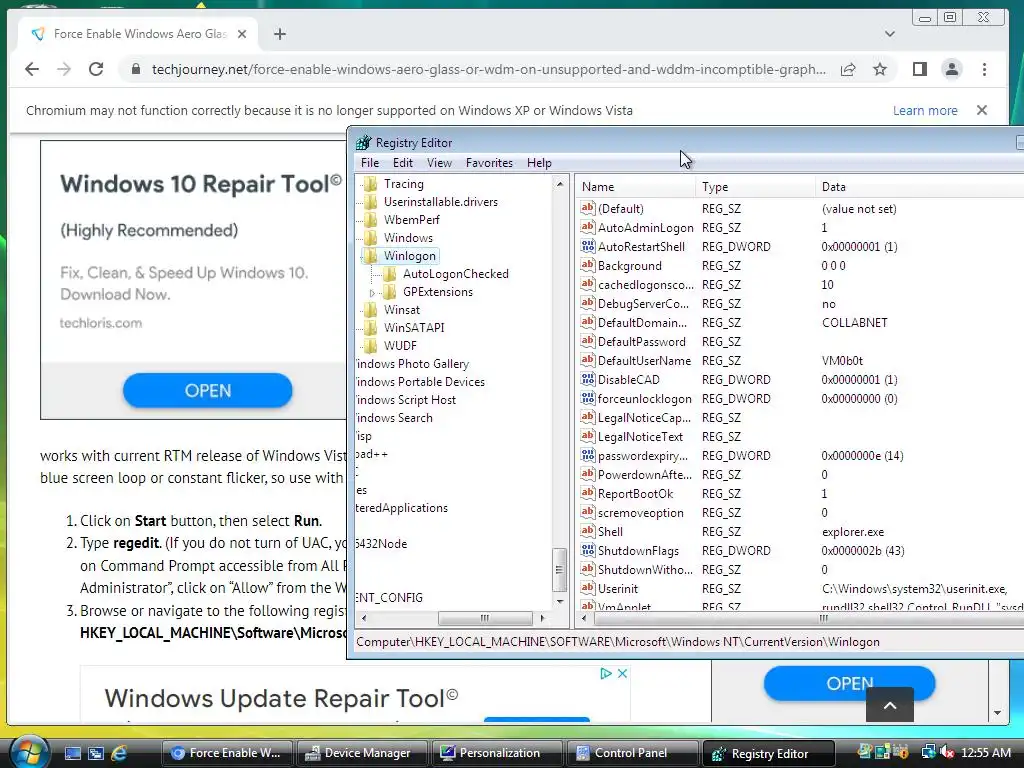Dismiss the Chromium unsupported warning bar
This screenshot has width=1024, height=768.
(x=982, y=110)
